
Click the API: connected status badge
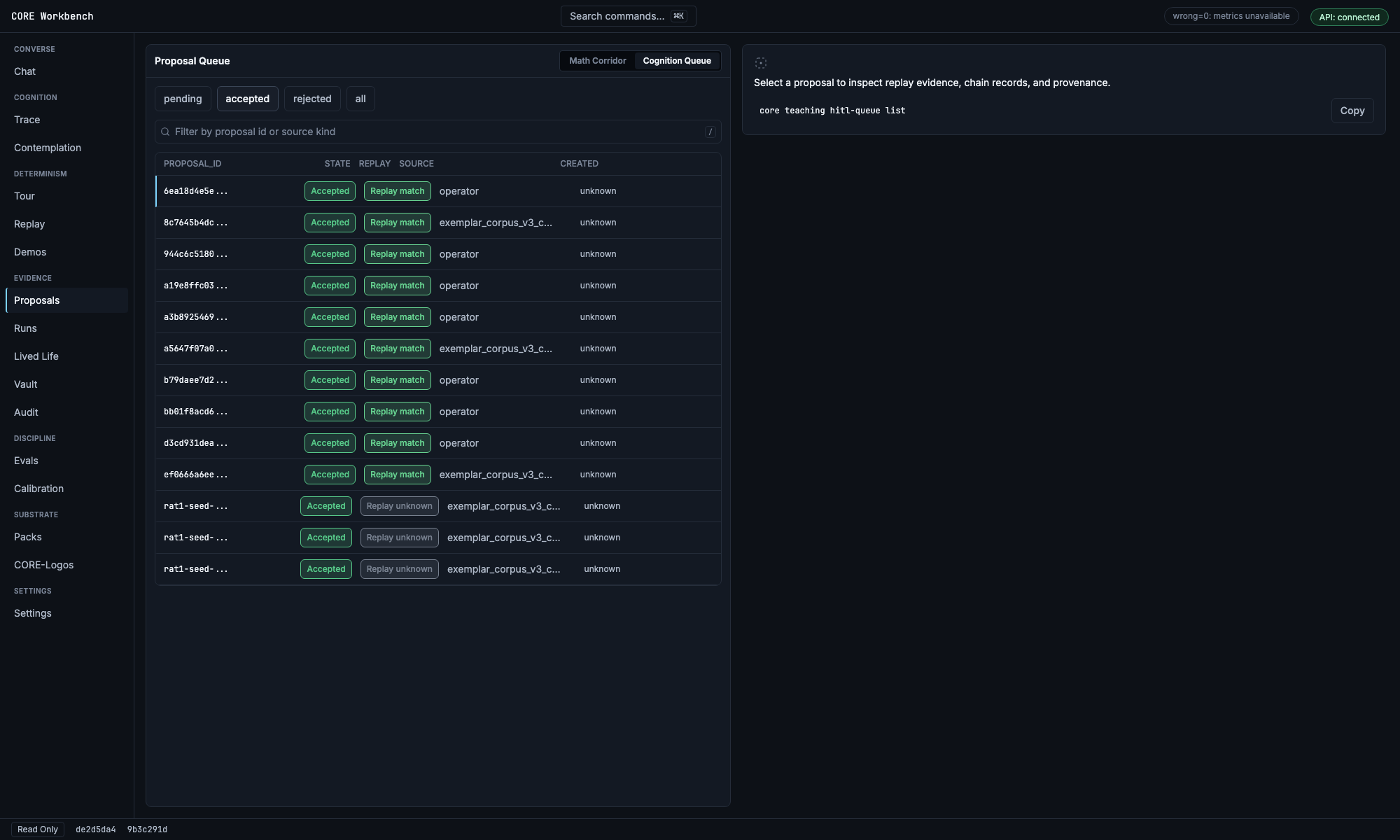pos(1349,17)
